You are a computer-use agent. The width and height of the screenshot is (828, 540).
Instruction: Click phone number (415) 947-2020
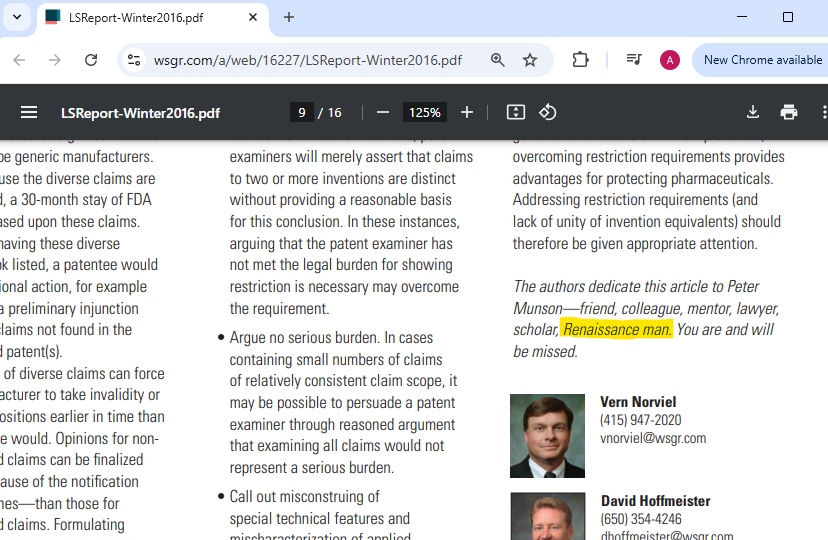(x=641, y=420)
